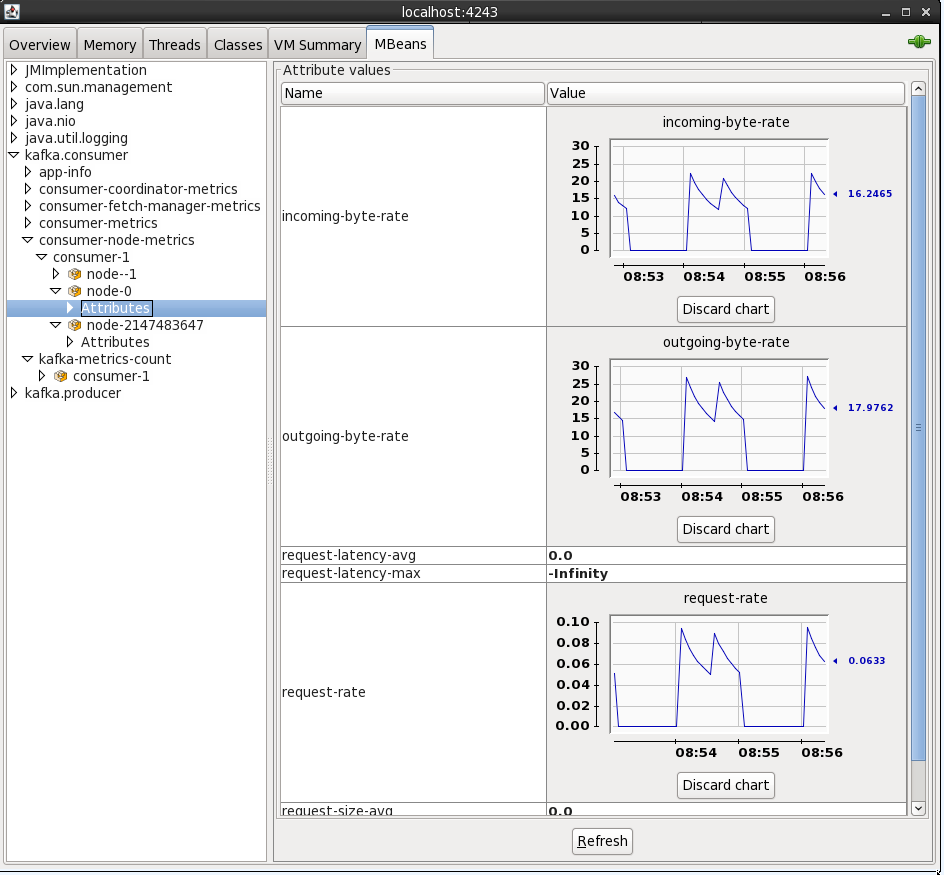Switch to the Memory tab
This screenshot has width=944, height=875.
pos(109,45)
